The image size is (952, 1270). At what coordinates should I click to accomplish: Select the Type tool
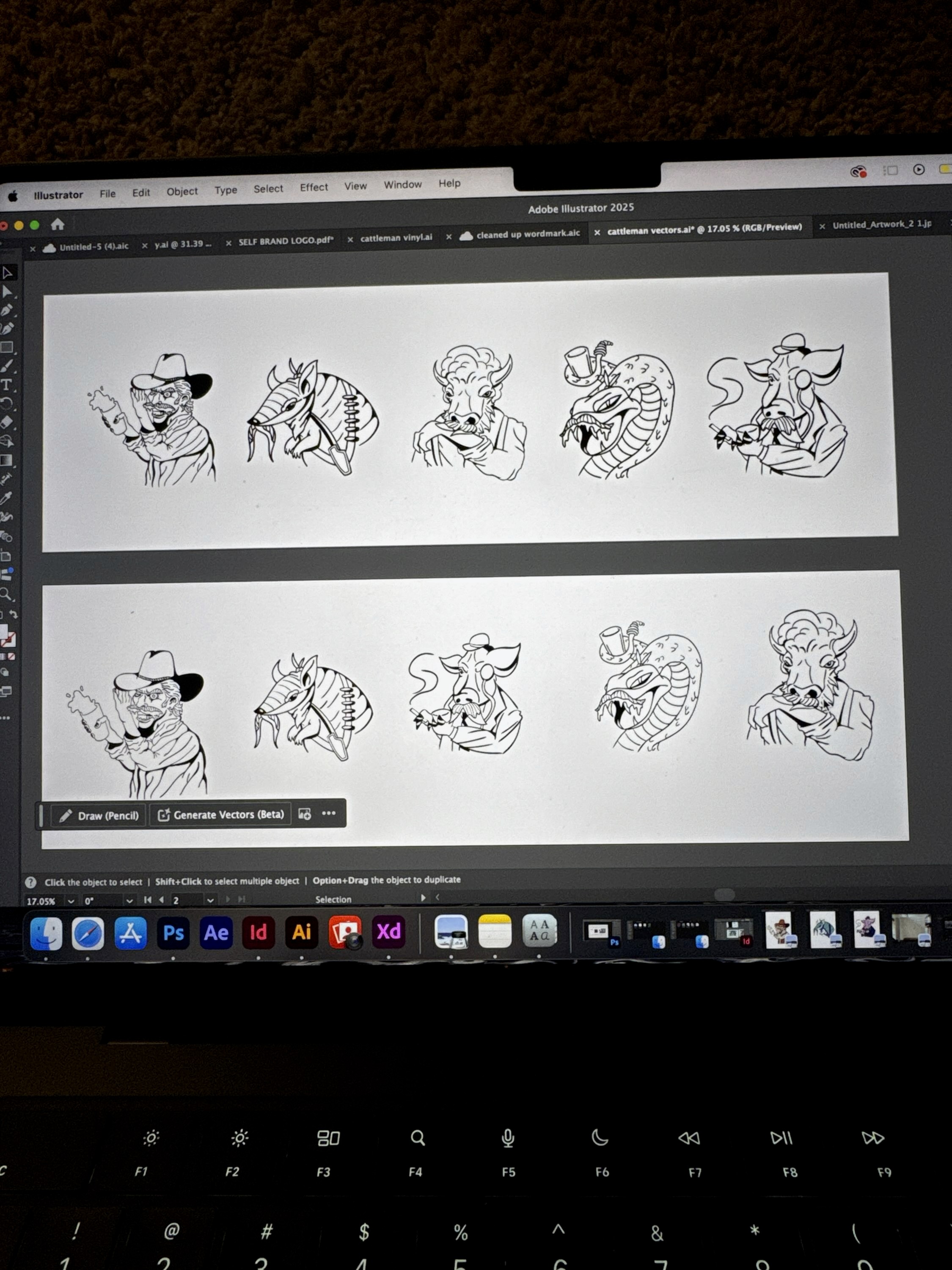tap(6, 385)
